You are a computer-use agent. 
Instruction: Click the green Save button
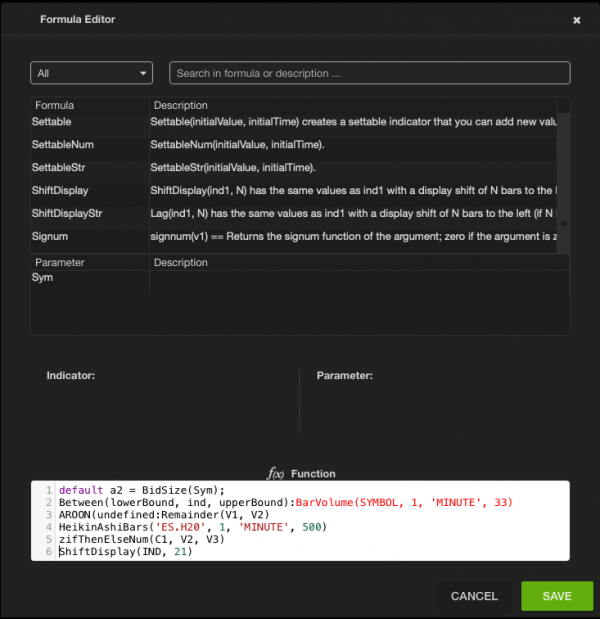557,596
